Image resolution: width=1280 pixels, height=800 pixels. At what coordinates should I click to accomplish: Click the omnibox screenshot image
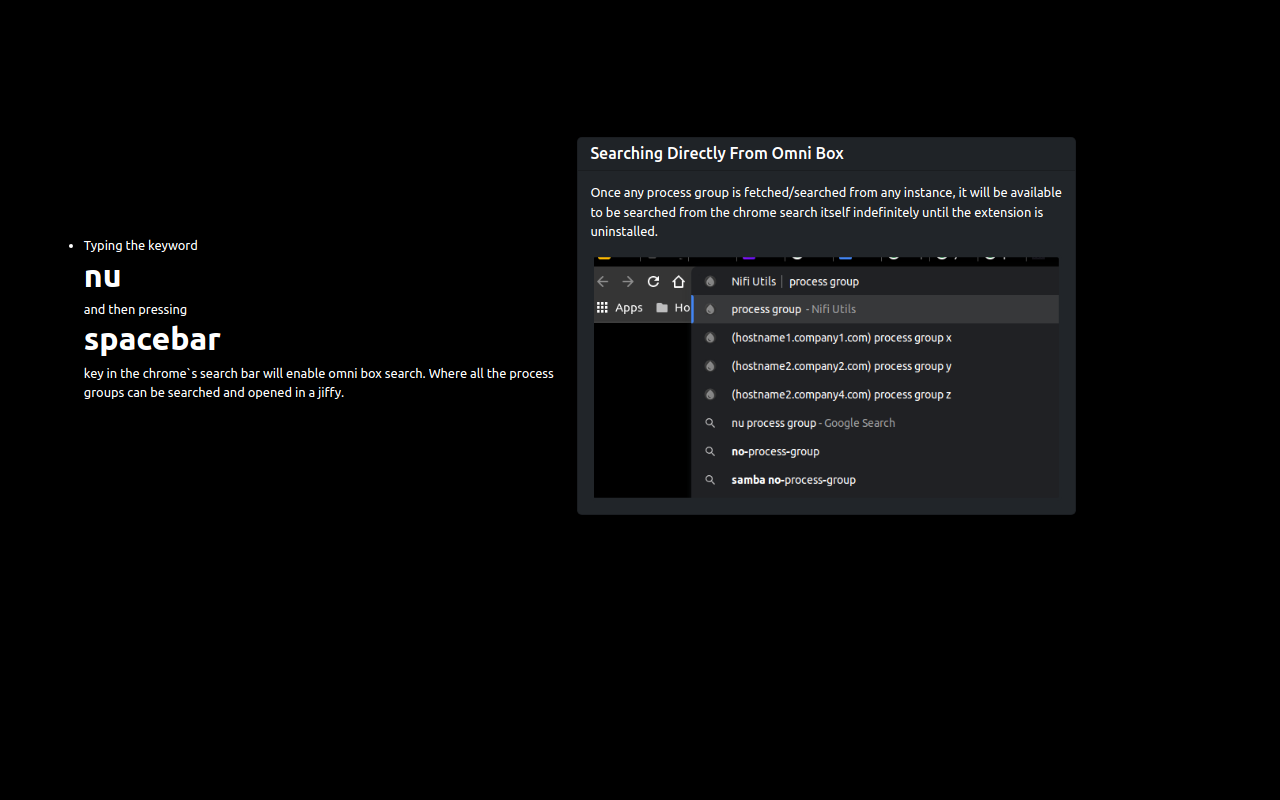(x=826, y=377)
